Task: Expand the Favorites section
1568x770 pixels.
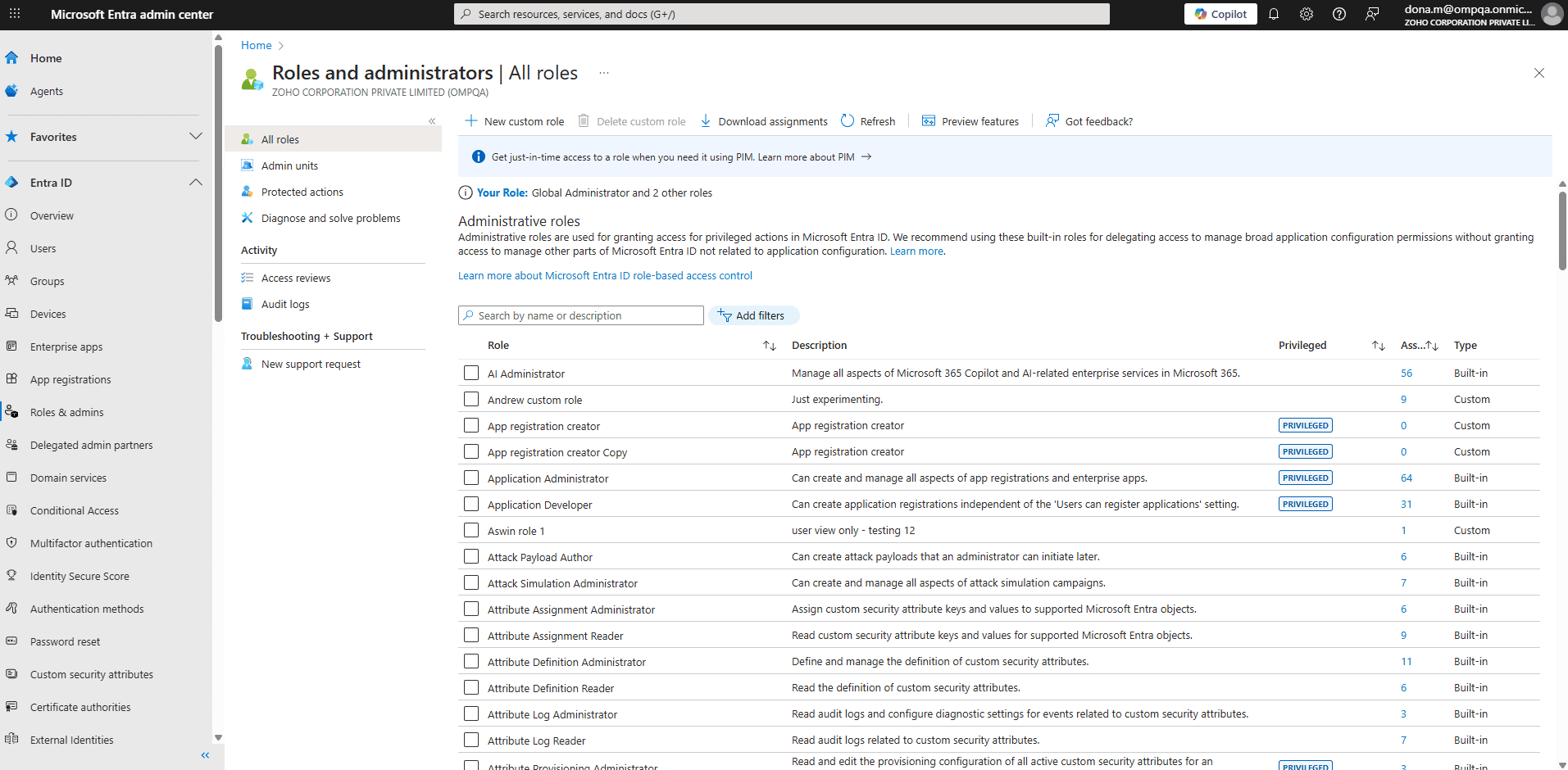Action: (196, 136)
